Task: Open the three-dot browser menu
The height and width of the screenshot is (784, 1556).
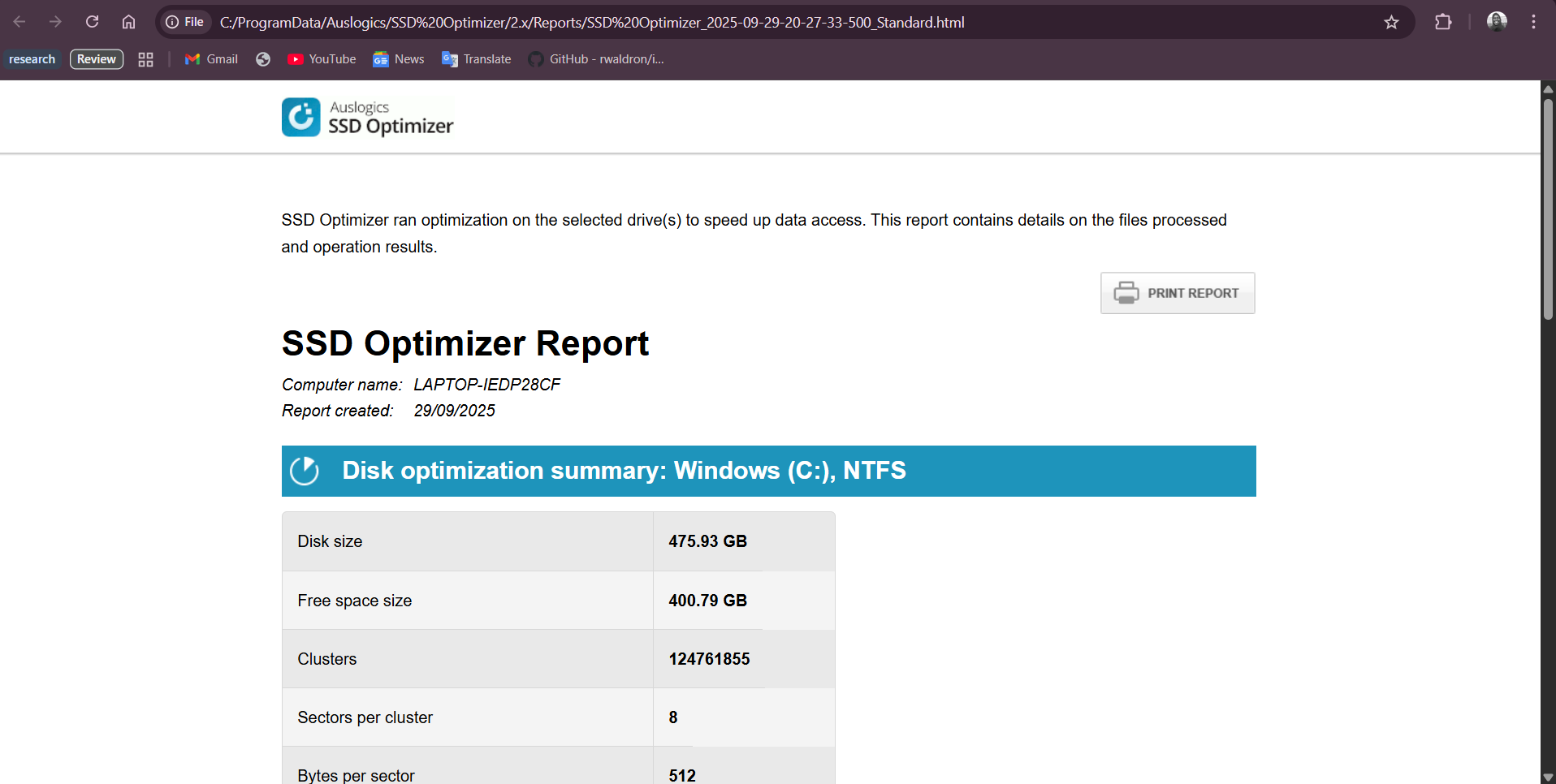Action: [x=1533, y=22]
